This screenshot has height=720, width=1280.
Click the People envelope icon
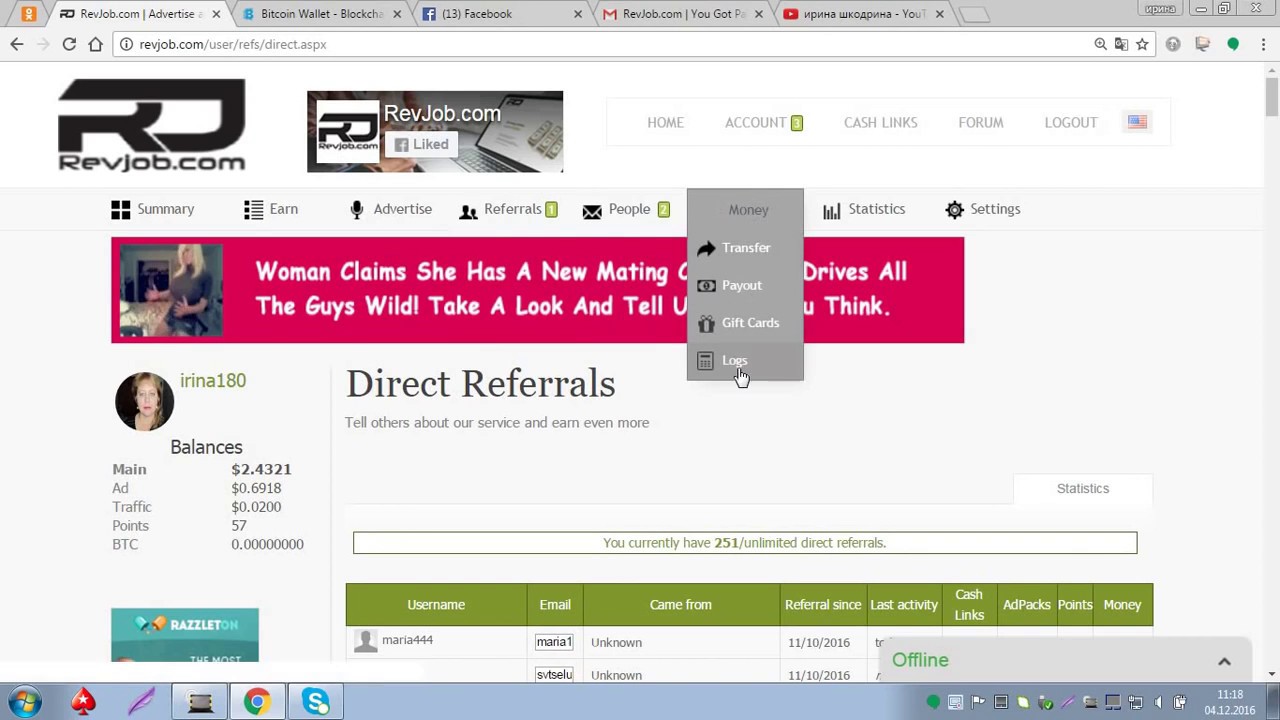point(592,211)
